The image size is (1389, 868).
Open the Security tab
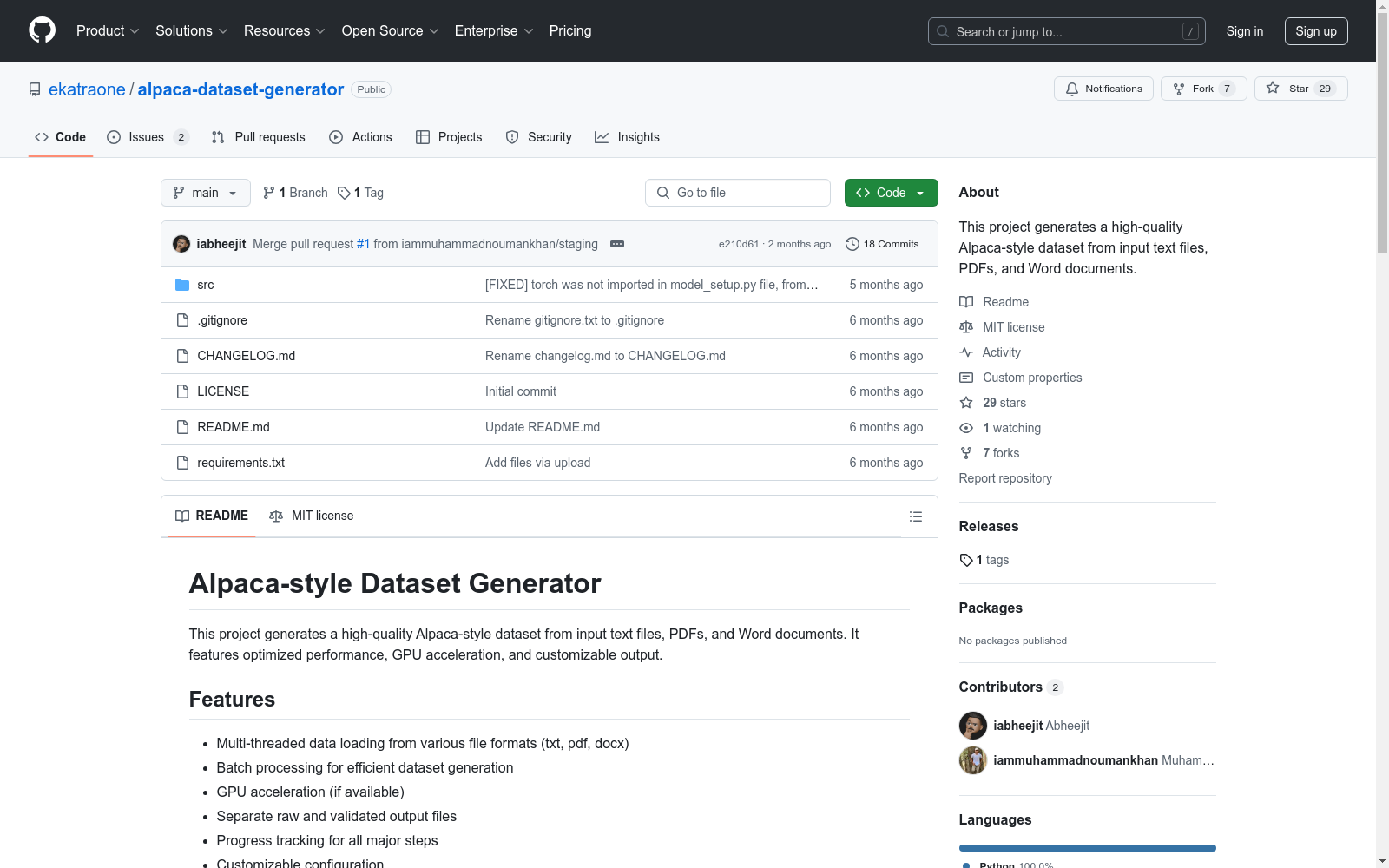tap(539, 137)
